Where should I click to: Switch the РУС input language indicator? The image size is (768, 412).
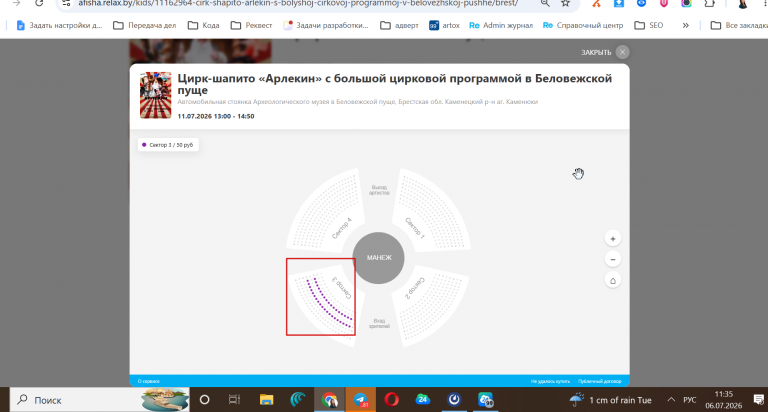(x=690, y=400)
